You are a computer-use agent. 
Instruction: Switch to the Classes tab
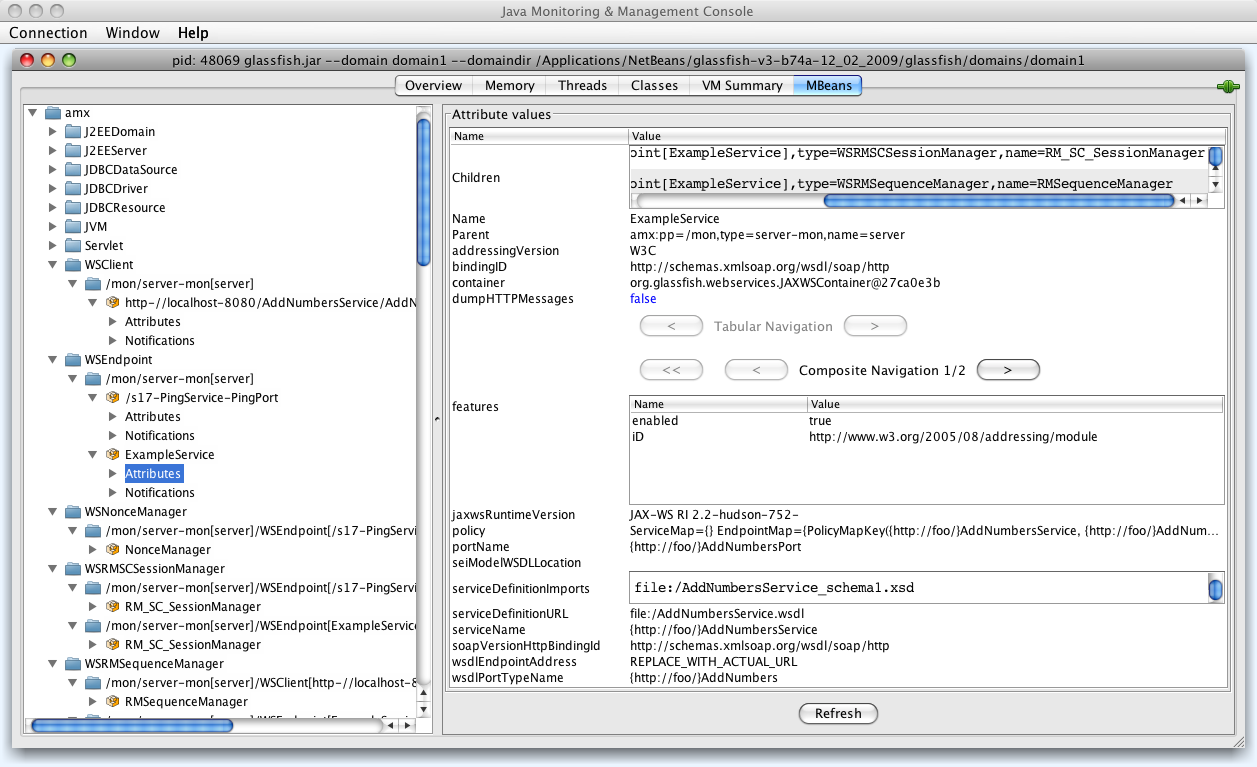(x=654, y=86)
